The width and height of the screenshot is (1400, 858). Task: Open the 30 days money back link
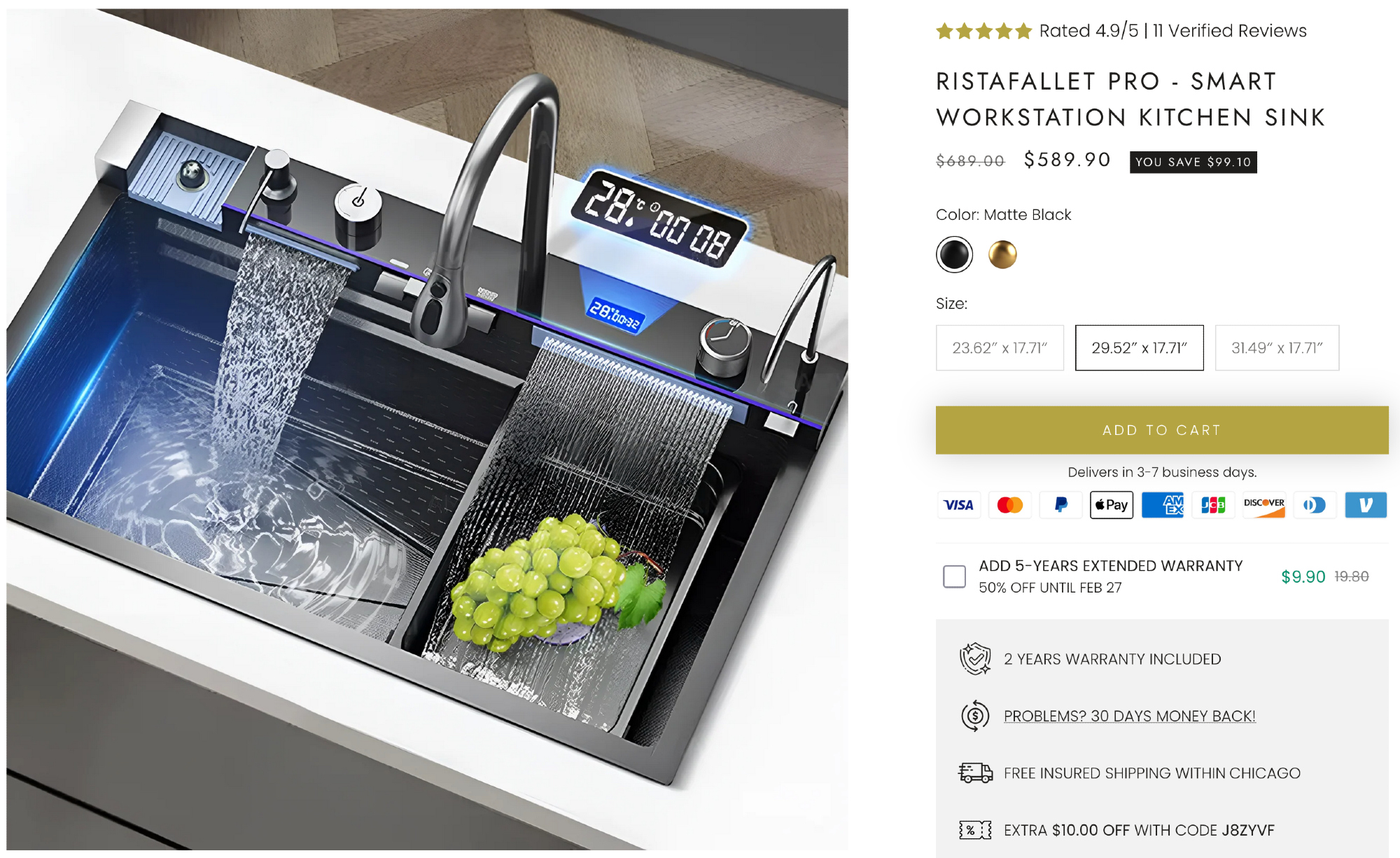[1129, 716]
